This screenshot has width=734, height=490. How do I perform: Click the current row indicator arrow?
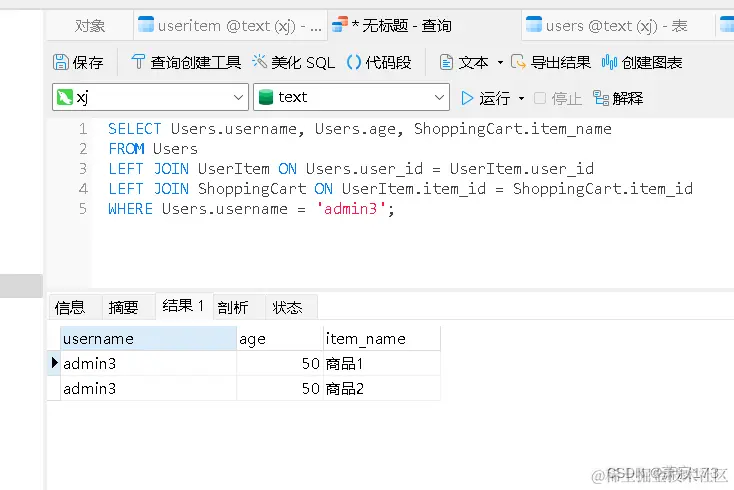coord(54,362)
